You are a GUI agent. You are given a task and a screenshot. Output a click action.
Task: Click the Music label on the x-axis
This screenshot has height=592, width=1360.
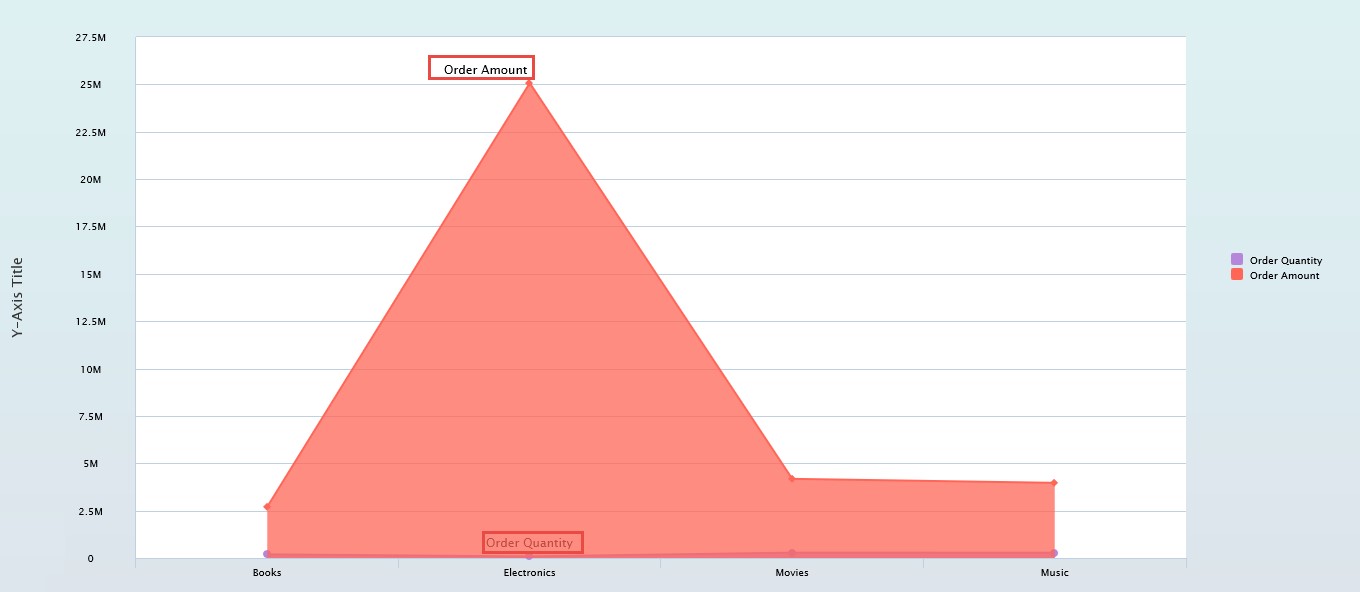[1054, 573]
